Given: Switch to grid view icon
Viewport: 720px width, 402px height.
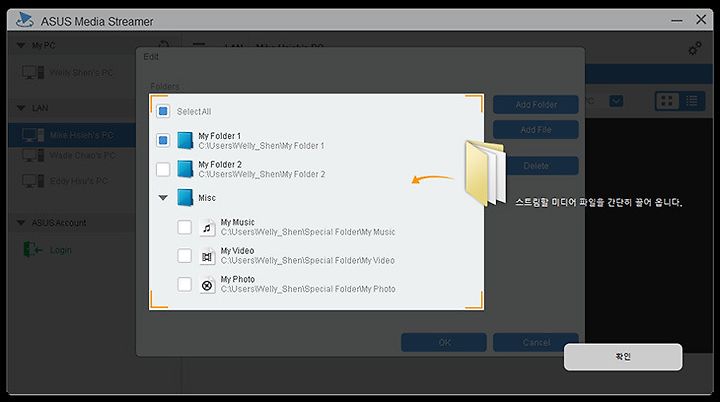Looking at the screenshot, I should coord(667,101).
